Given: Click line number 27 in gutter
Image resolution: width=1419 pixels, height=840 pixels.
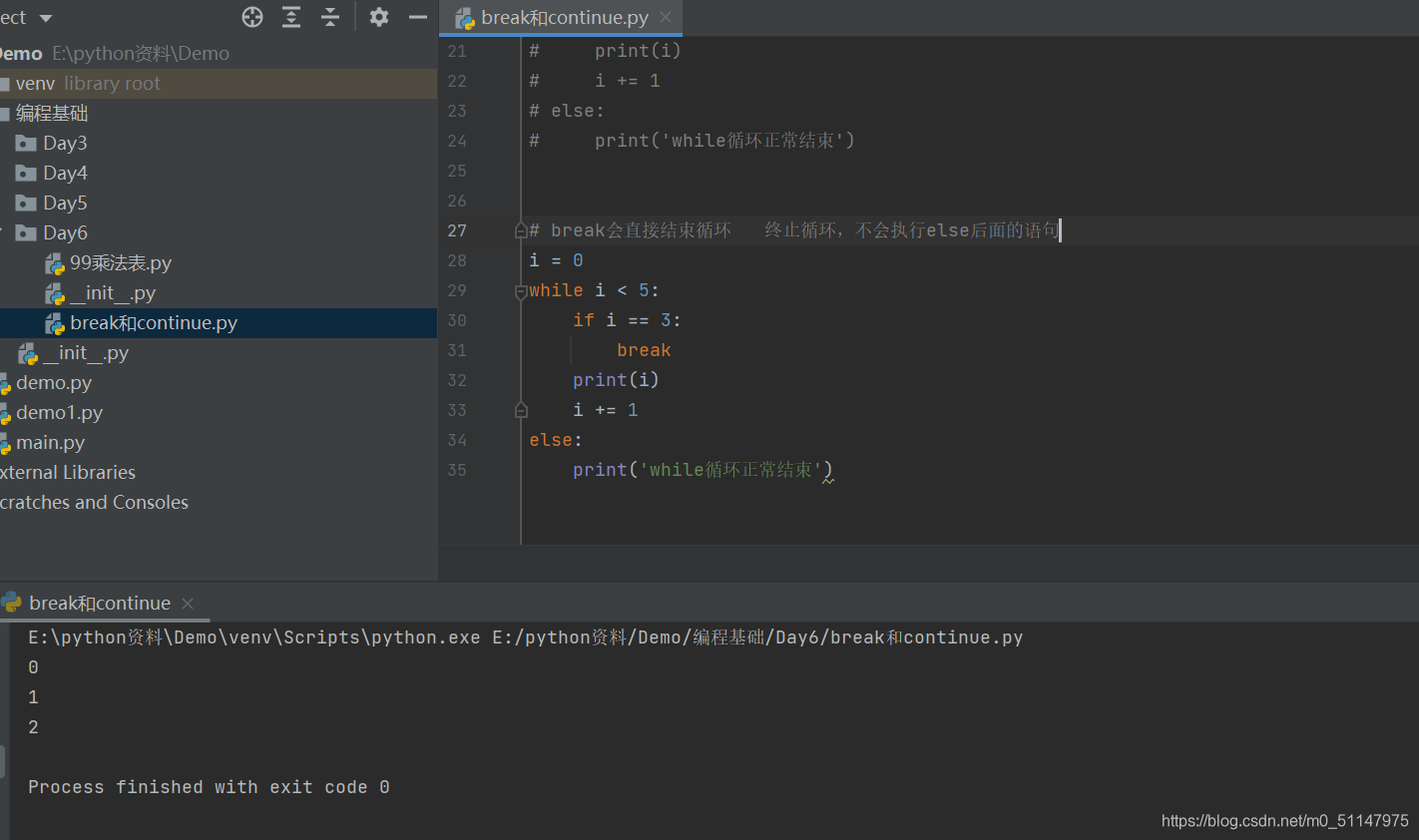Looking at the screenshot, I should pyautogui.click(x=457, y=230).
